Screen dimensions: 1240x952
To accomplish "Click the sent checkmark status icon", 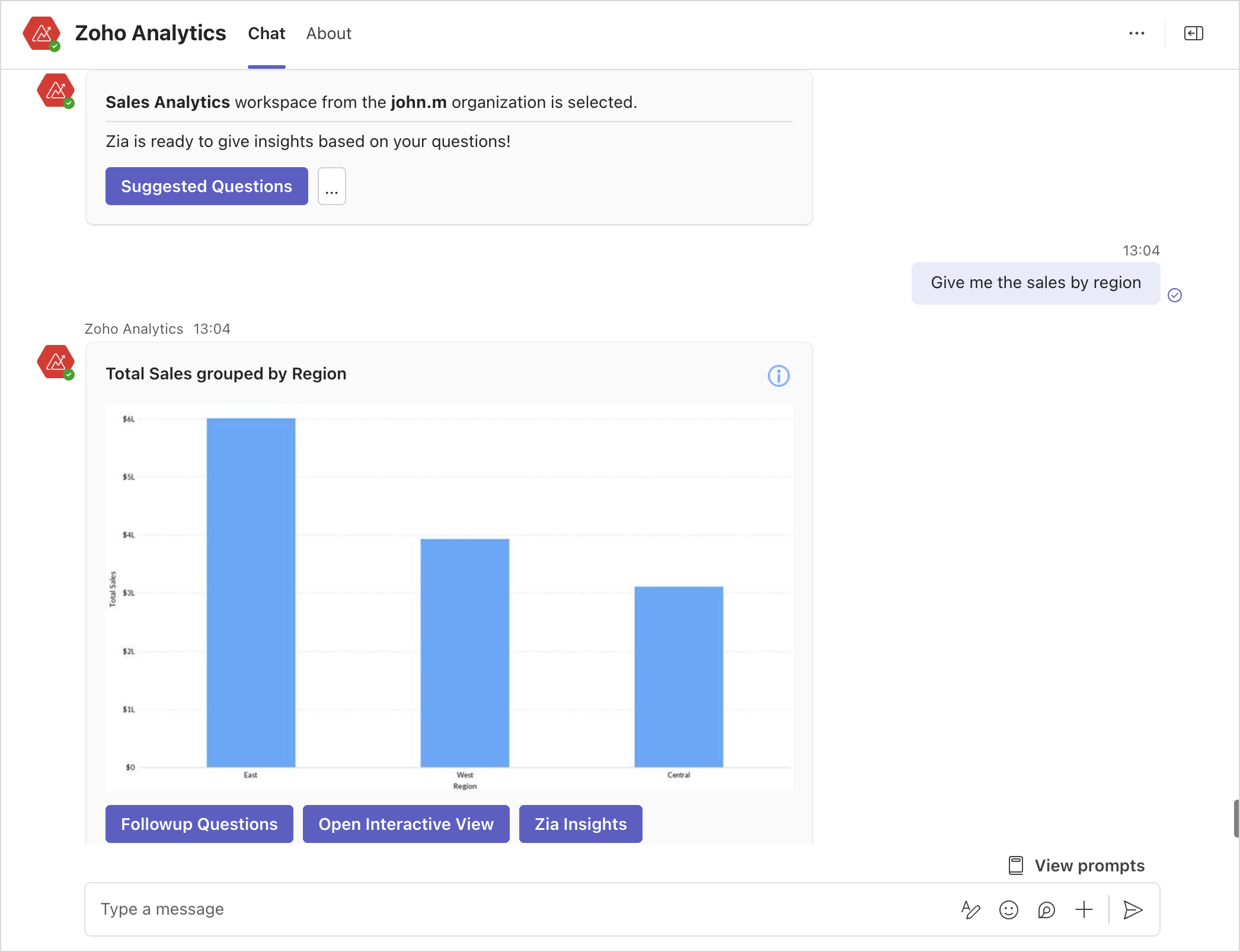I will (1175, 295).
